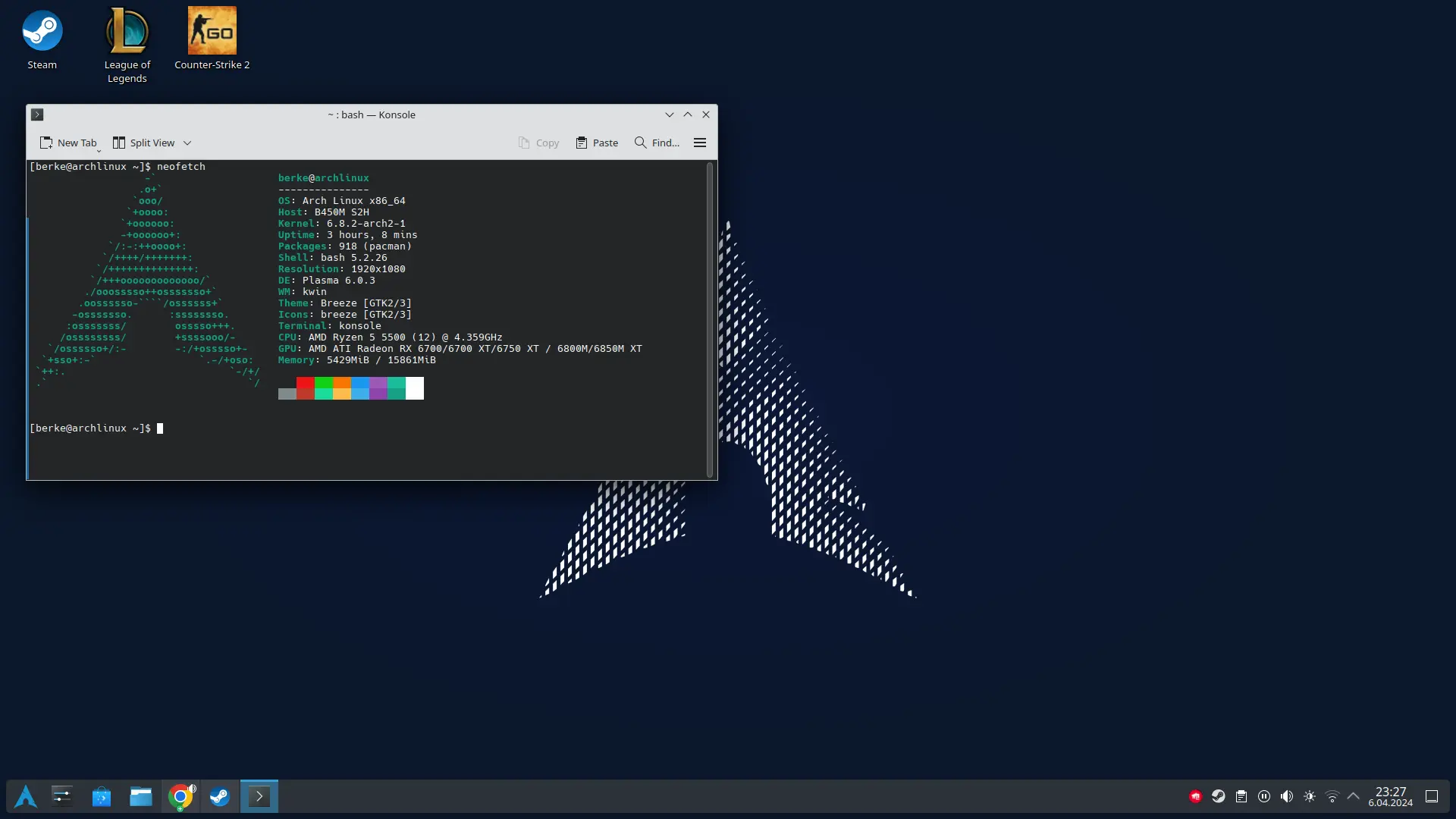The width and height of the screenshot is (1456, 819).
Task: Open System Settings from the taskbar
Action: (x=62, y=796)
